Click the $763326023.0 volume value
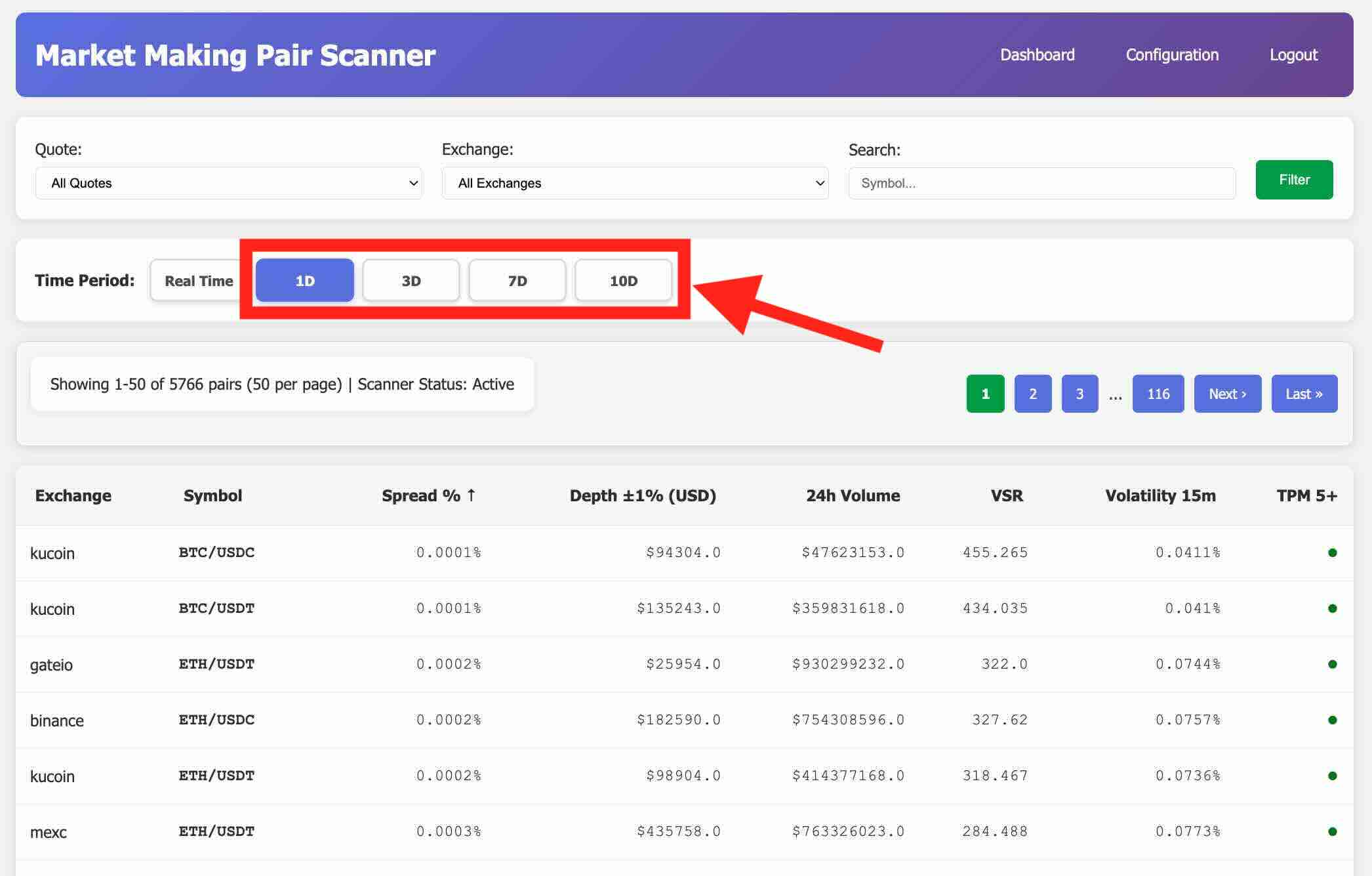1372x876 pixels. coord(849,831)
